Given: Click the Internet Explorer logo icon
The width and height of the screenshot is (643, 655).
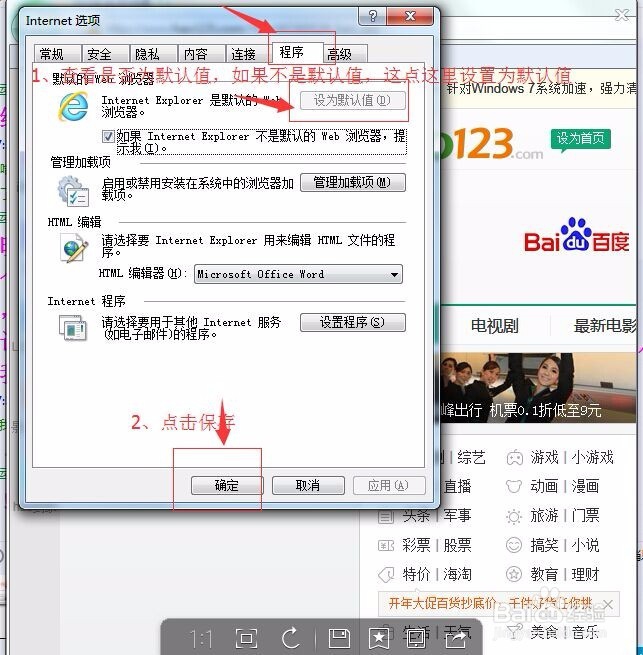Looking at the screenshot, I should [74, 107].
